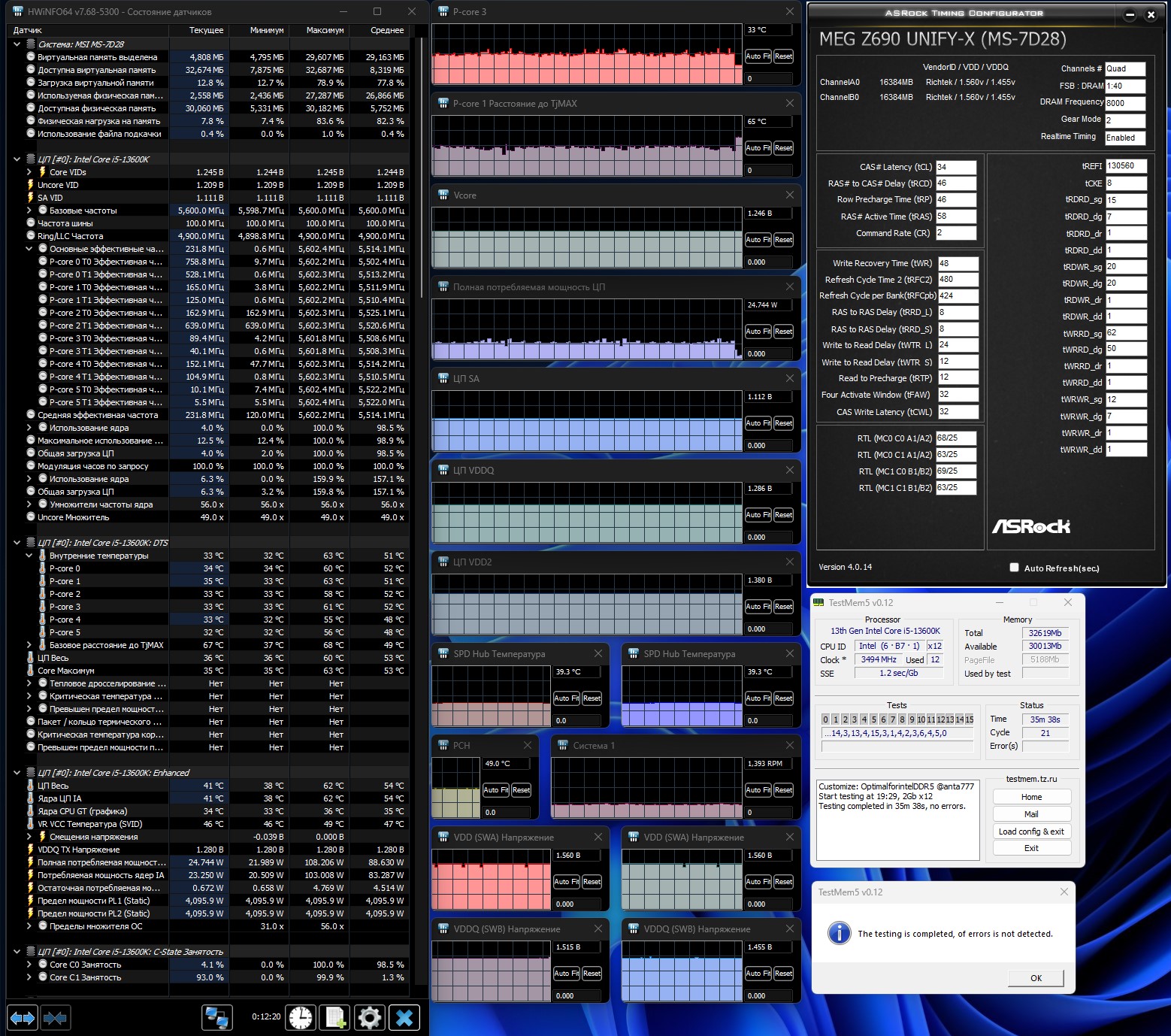Open HWiNFO sensor settings gear icon
The width and height of the screenshot is (1171, 1036).
tap(369, 1018)
